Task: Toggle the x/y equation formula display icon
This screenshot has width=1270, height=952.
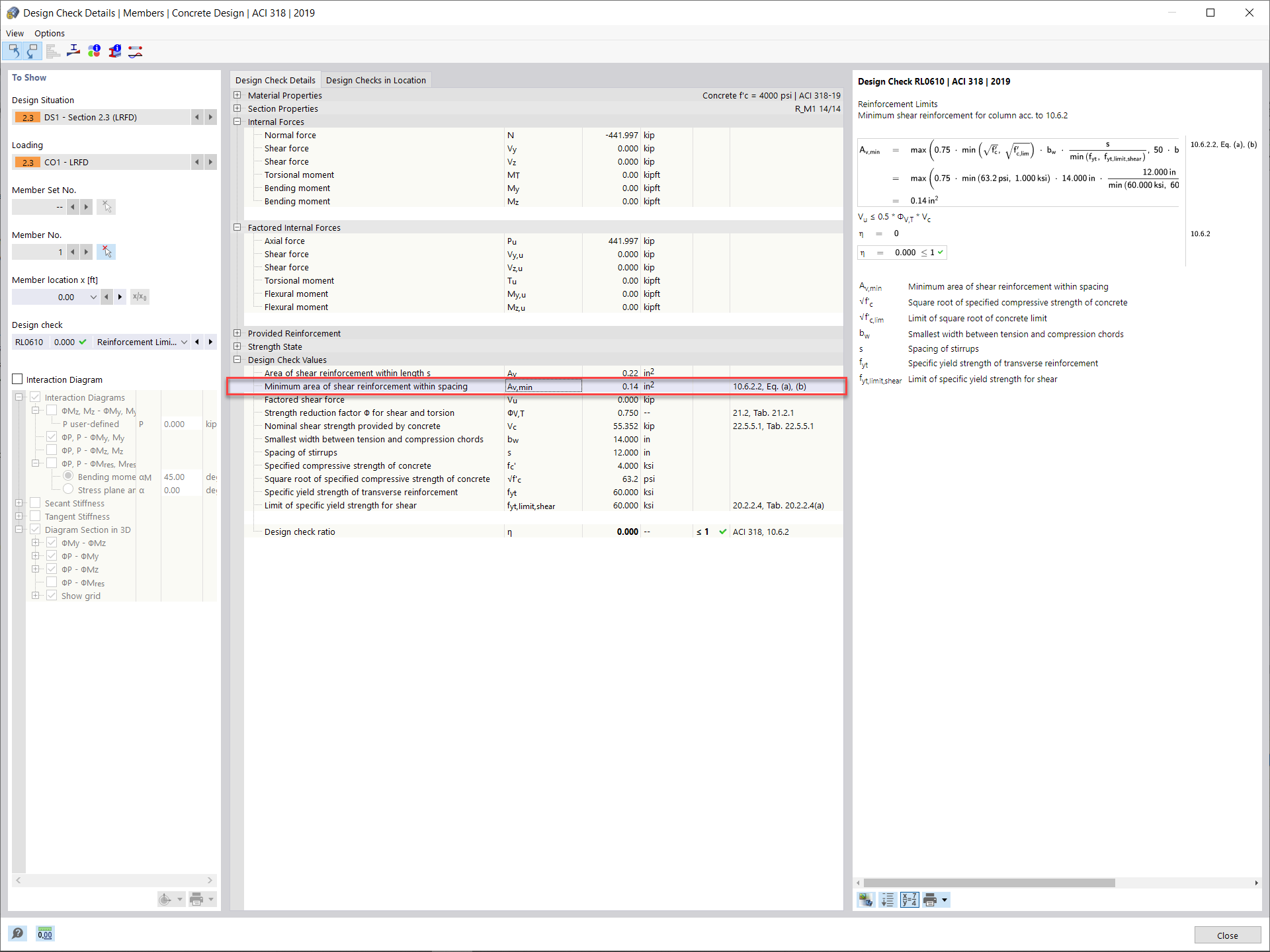Action: coord(910,900)
